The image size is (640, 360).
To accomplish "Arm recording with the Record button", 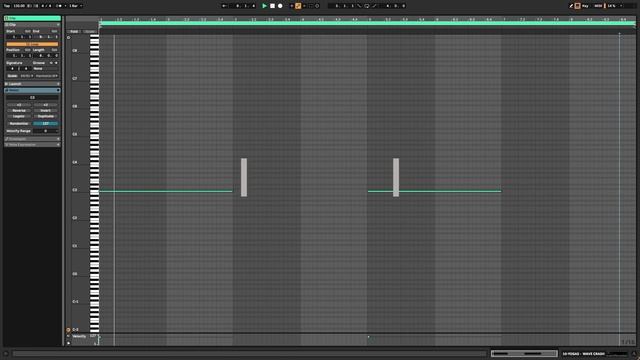I will point(280,6).
